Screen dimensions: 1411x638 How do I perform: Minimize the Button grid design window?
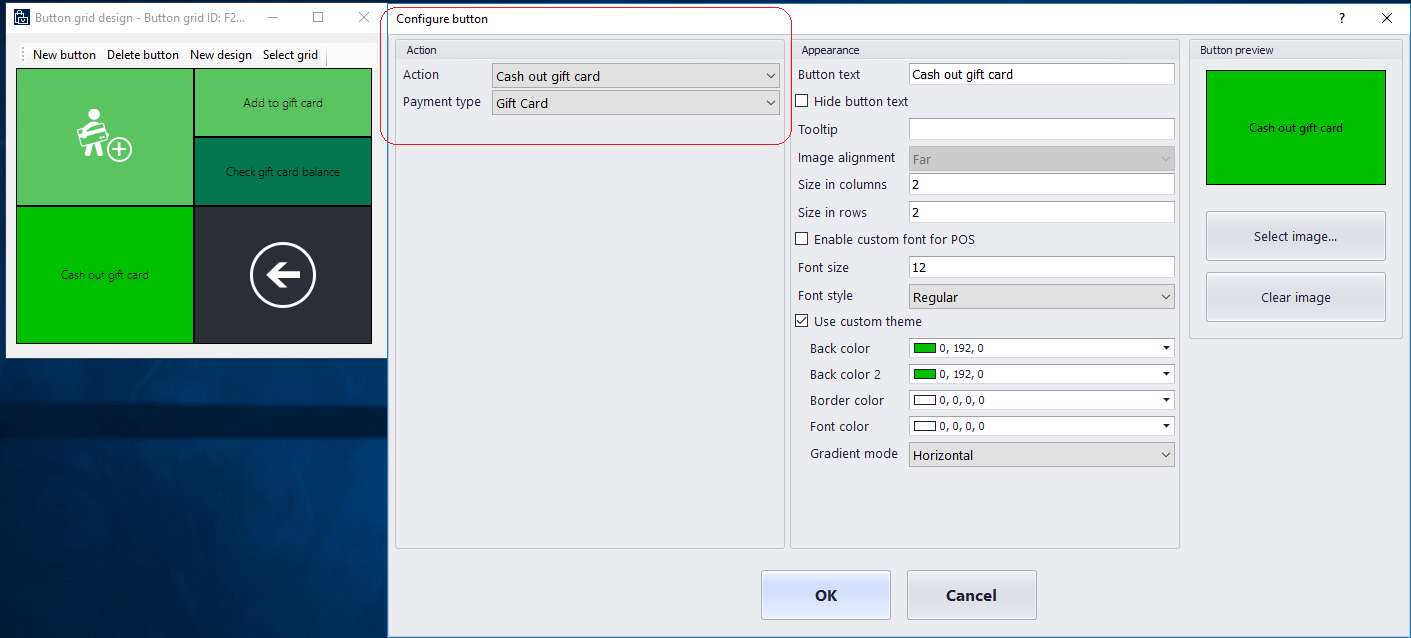(x=272, y=17)
